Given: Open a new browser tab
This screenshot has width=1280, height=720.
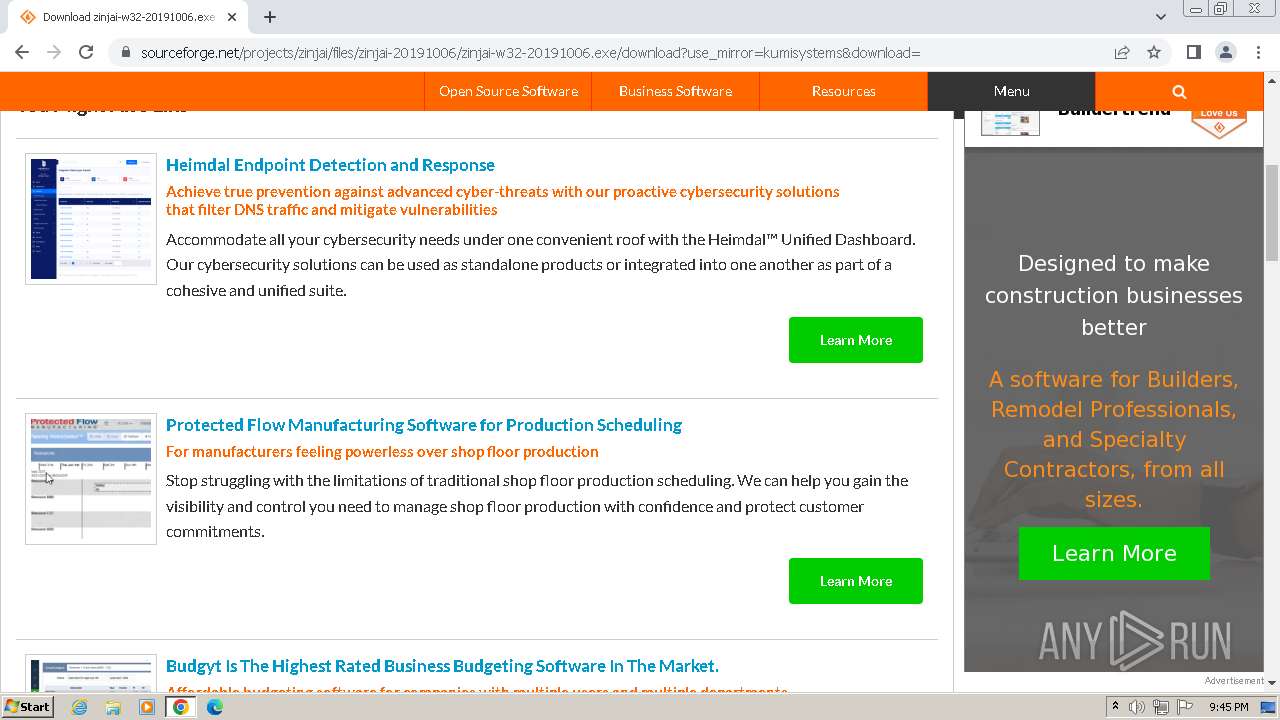Looking at the screenshot, I should pos(270,17).
